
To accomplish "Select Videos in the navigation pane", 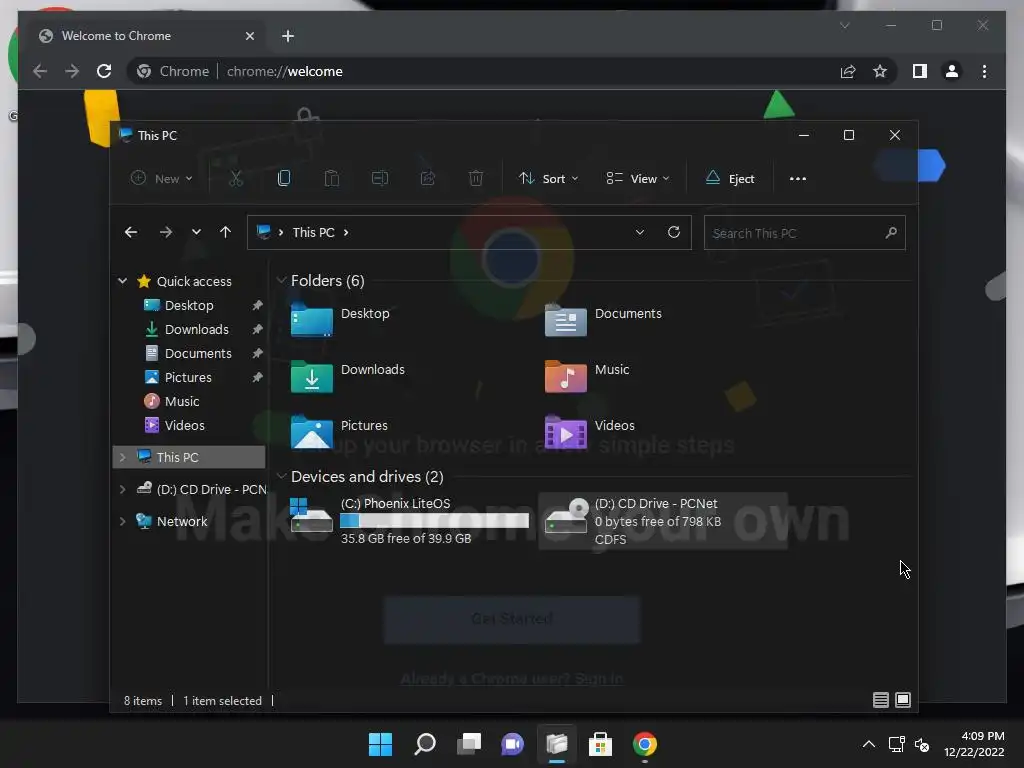I will [184, 425].
